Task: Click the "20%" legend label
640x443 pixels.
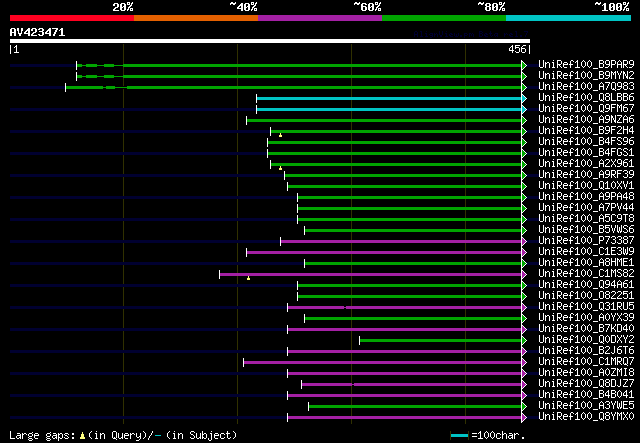Action: (123, 7)
